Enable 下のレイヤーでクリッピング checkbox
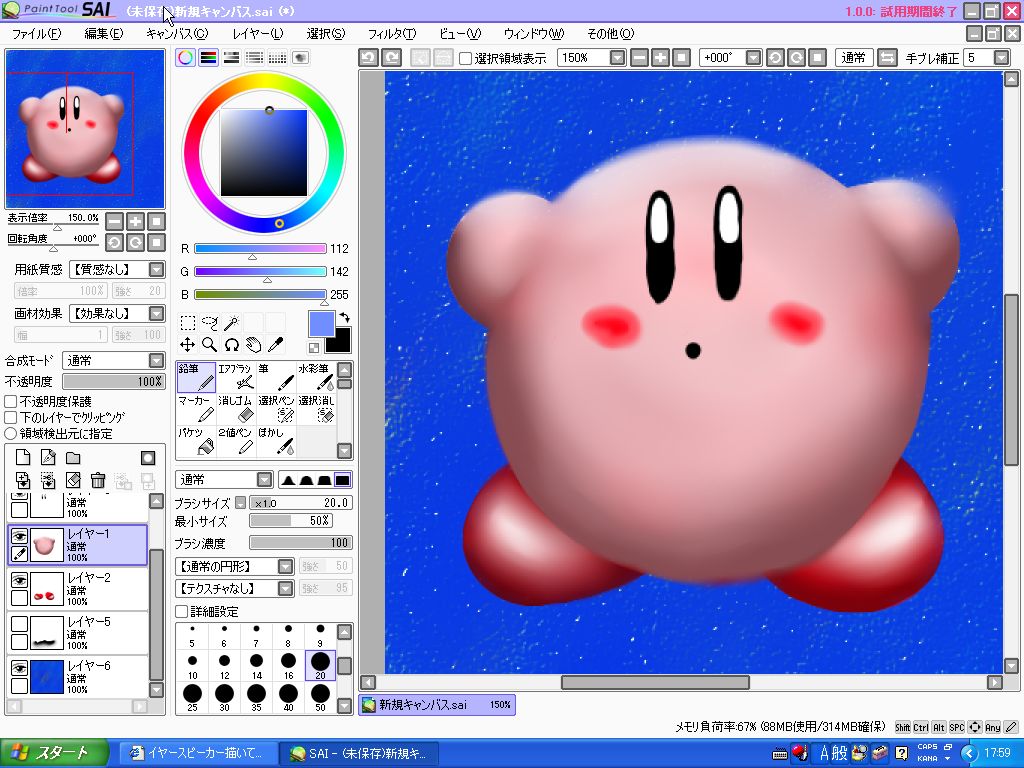The image size is (1024, 768). [x=11, y=417]
